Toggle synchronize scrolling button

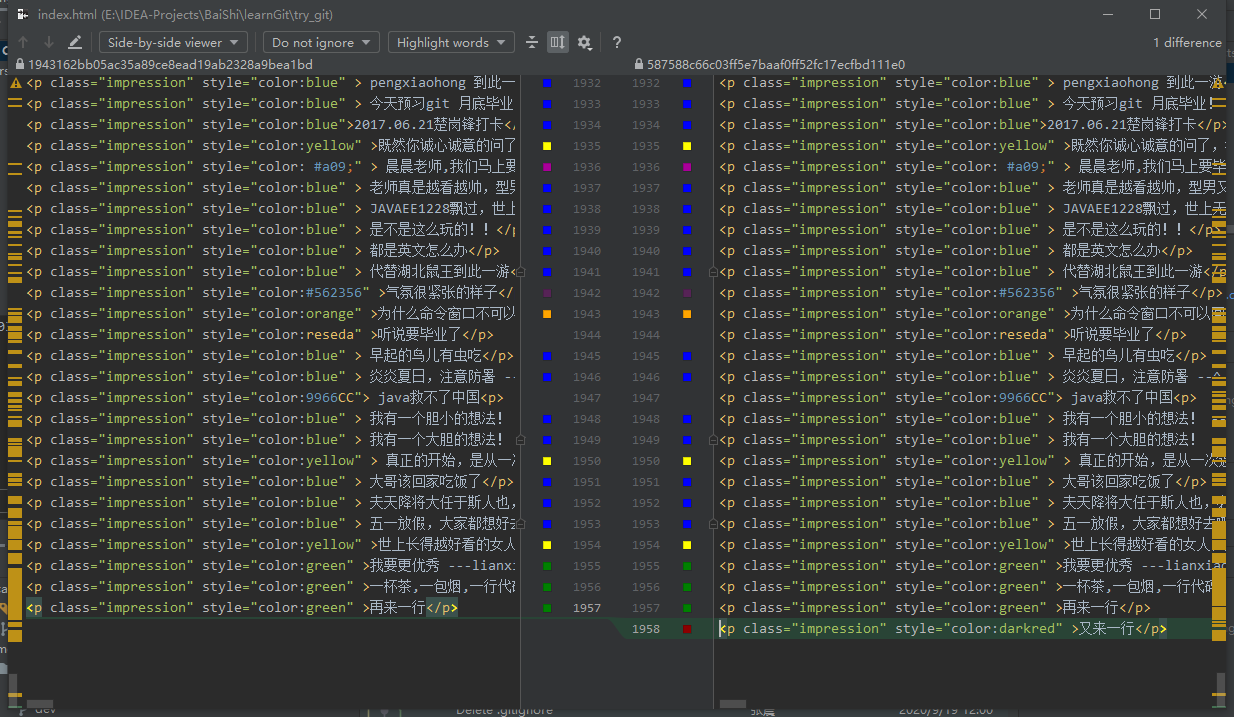[x=558, y=42]
